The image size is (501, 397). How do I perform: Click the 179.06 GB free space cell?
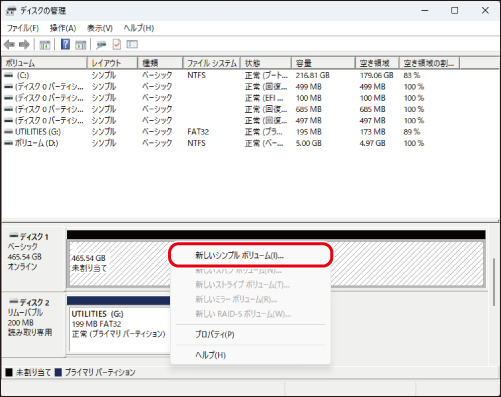coord(376,75)
